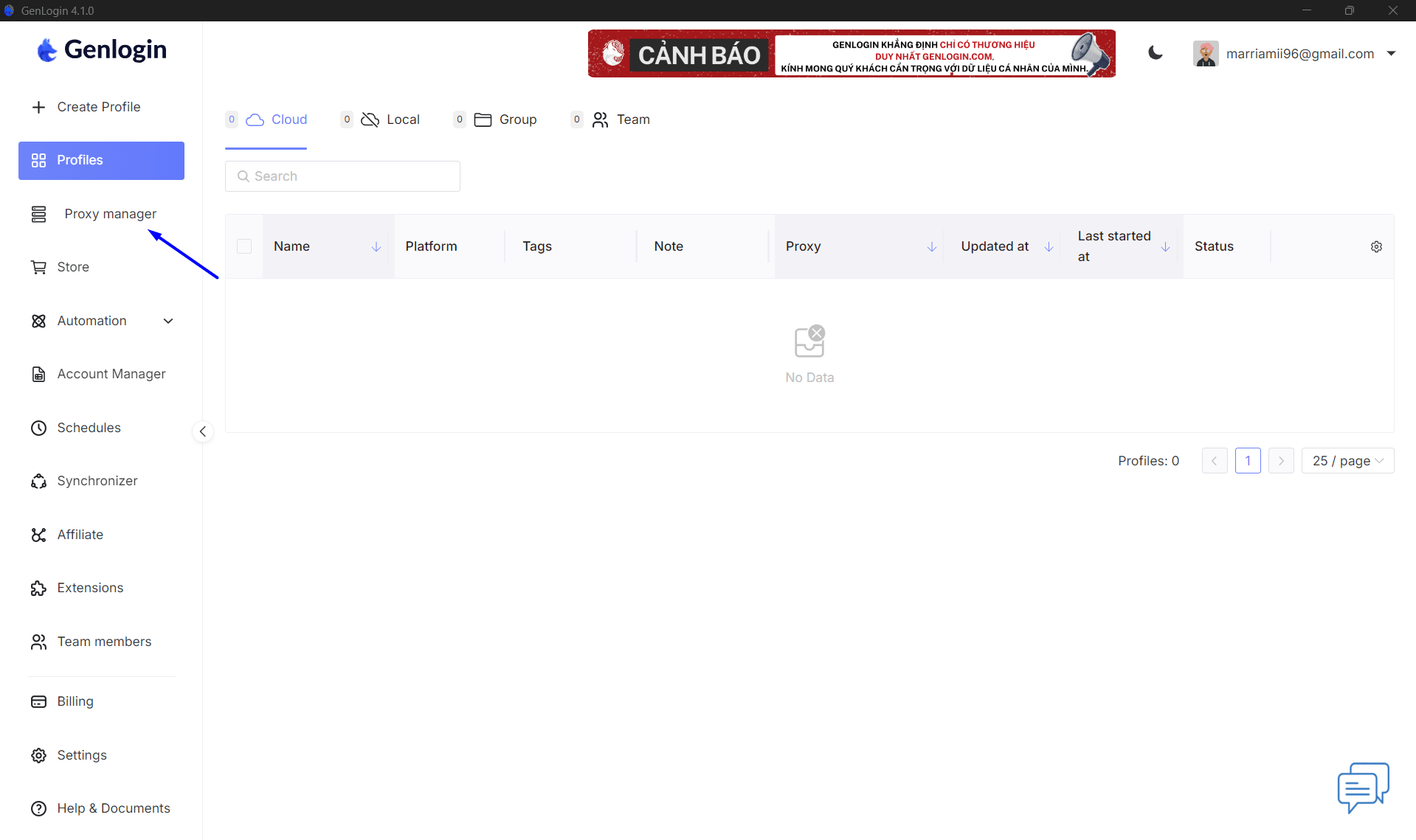Click the marriamii96@gmail.com account email

[1300, 53]
